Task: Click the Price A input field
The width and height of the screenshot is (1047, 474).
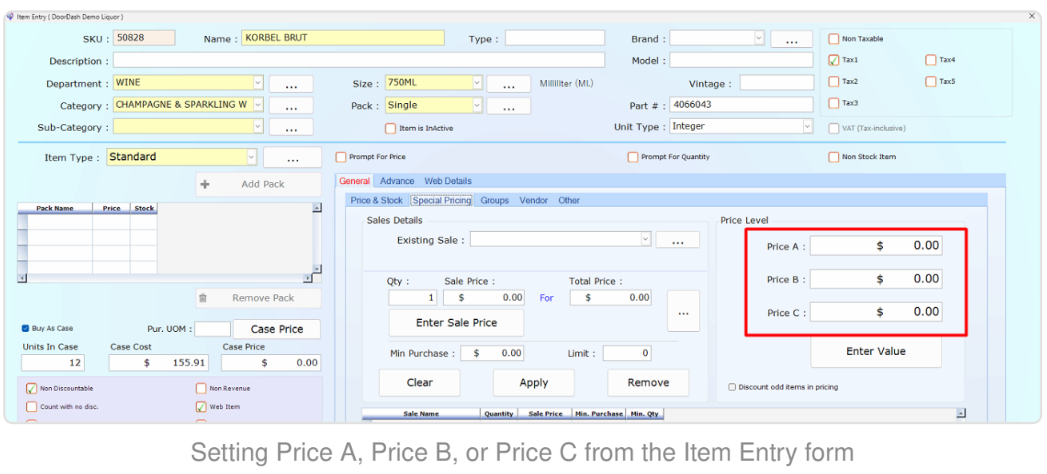Action: 876,246
